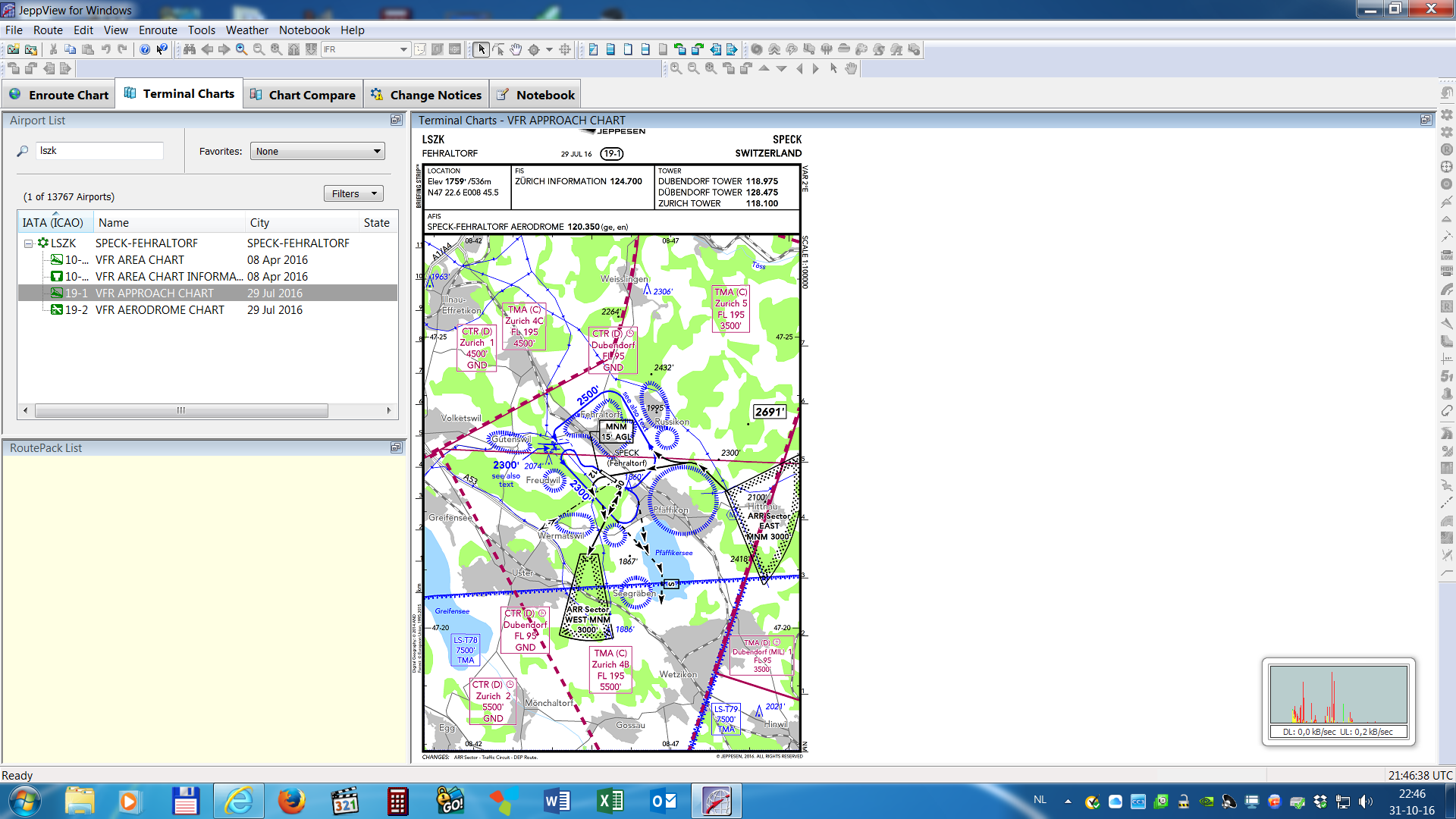Switch to the Enroute Chart tab

(59, 95)
